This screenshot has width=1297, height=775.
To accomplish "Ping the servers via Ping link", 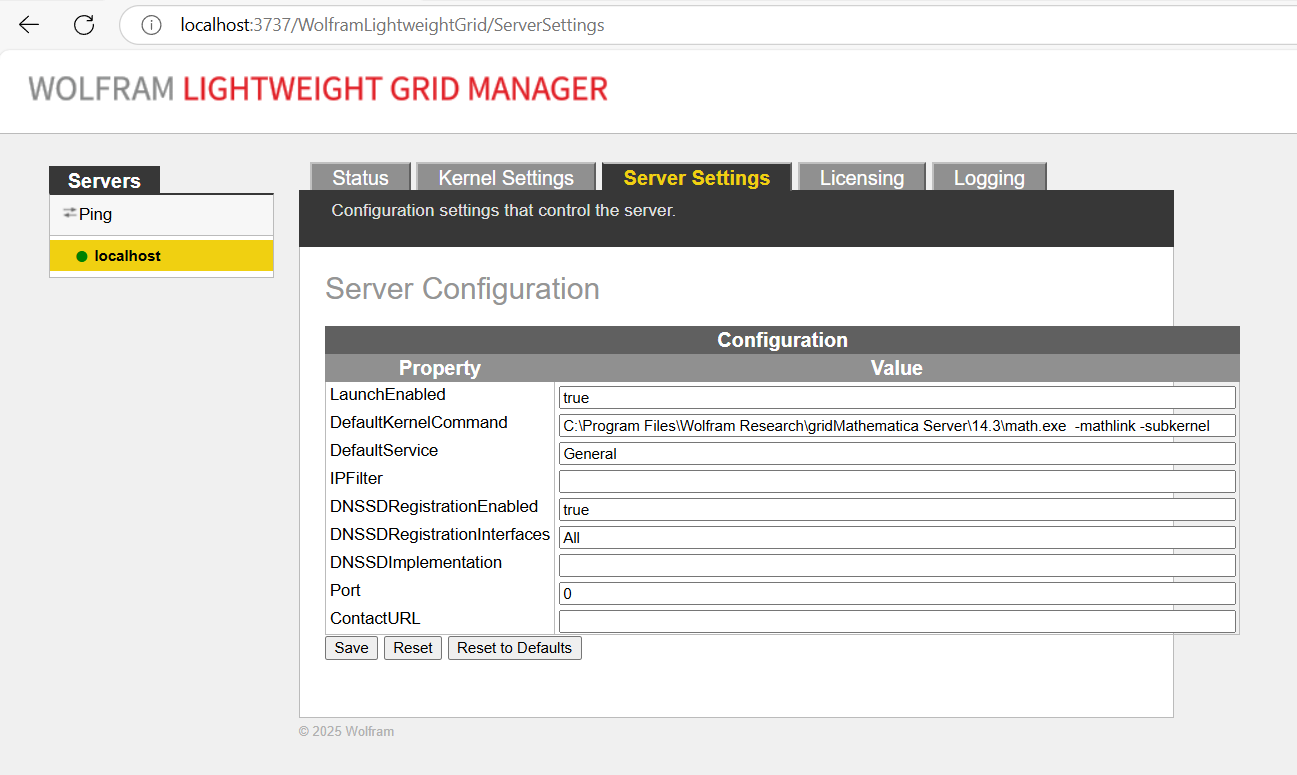I will point(95,214).
